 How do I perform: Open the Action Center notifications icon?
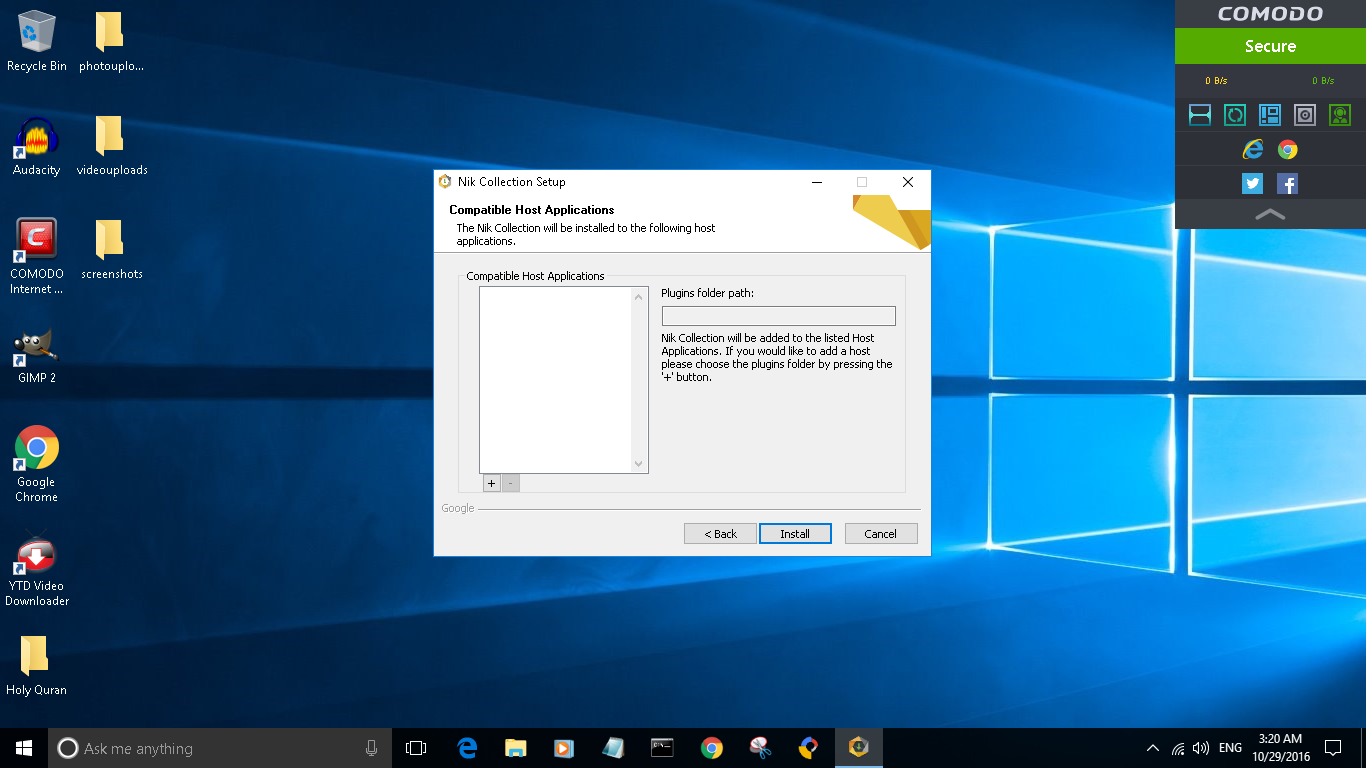tap(1333, 748)
